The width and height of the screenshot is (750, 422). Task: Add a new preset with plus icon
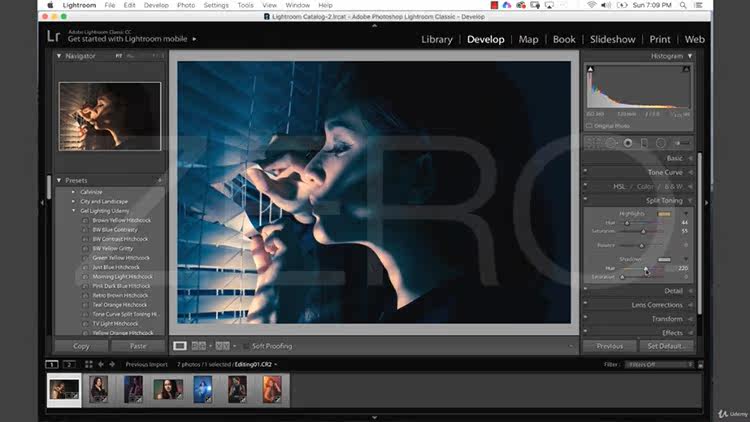point(160,180)
